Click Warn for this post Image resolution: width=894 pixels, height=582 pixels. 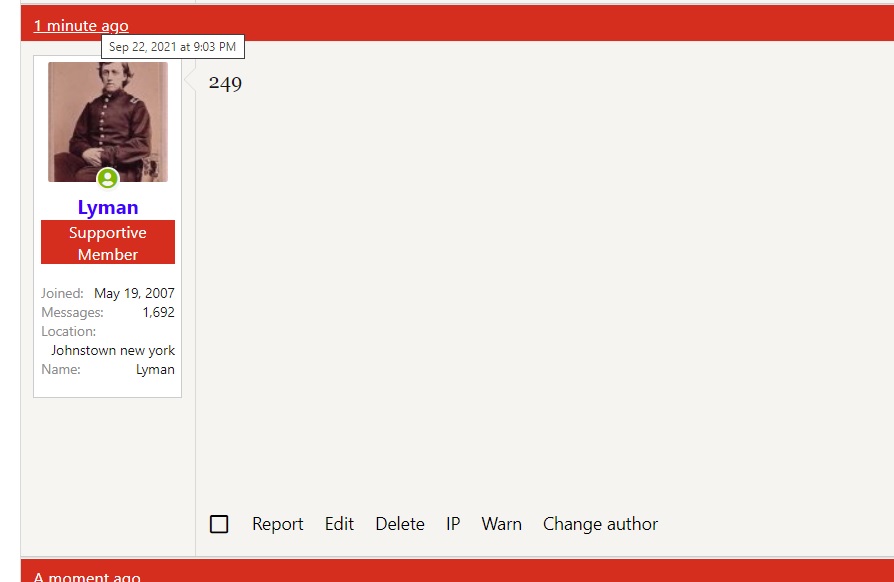(x=501, y=524)
